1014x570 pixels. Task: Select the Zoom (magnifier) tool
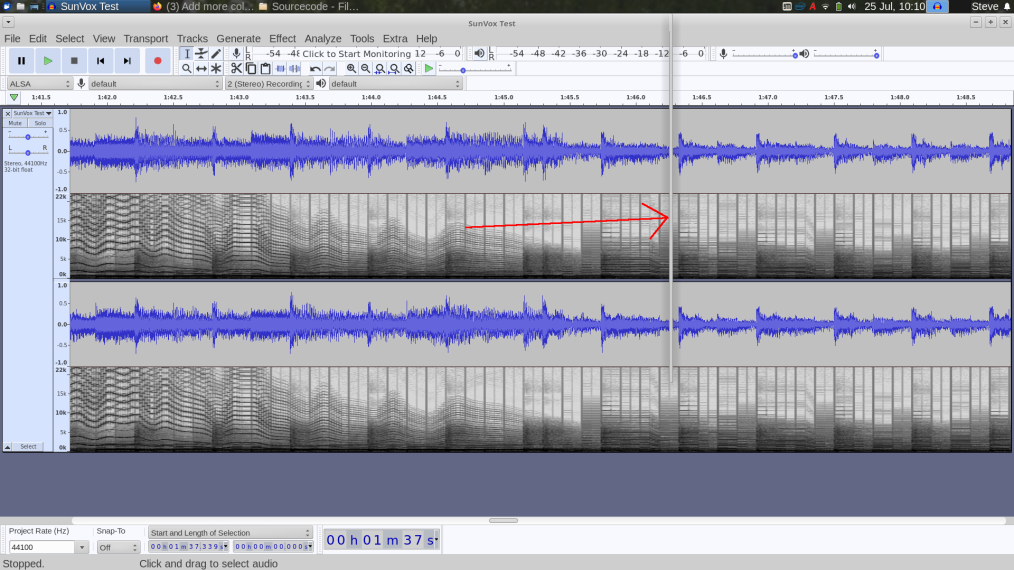coord(187,69)
